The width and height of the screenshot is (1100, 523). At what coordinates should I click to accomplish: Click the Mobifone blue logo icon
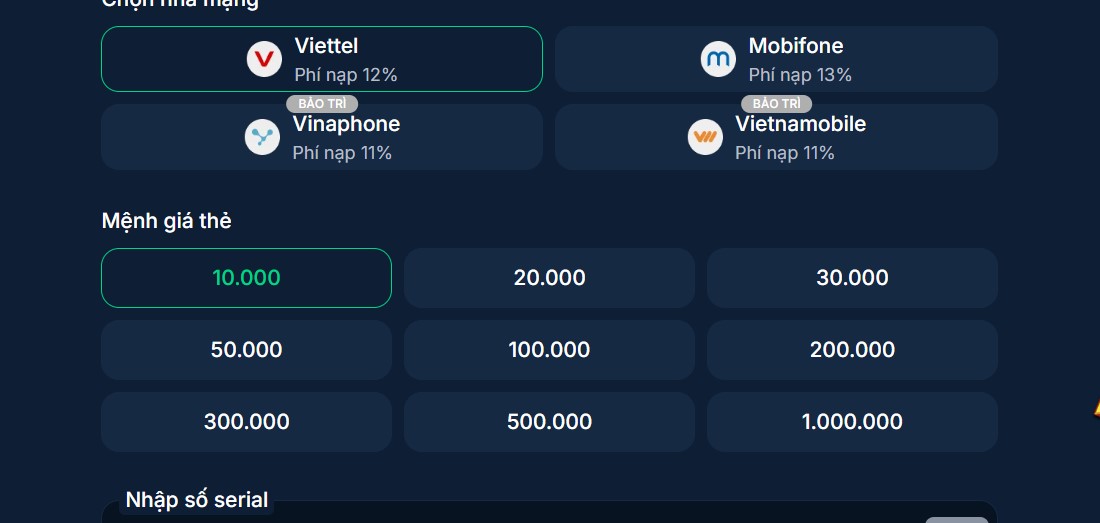coord(718,59)
